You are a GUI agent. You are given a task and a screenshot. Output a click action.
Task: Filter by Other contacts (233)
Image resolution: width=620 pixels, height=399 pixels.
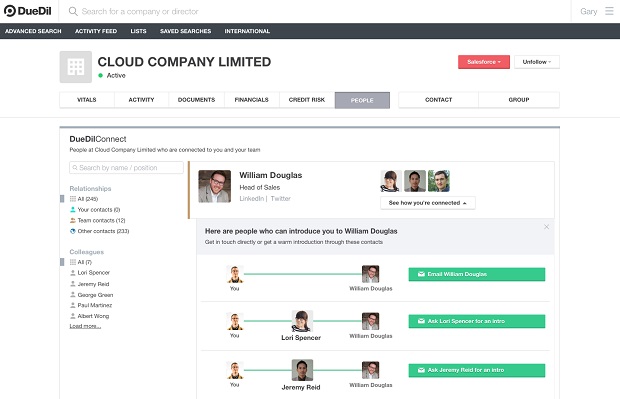pyautogui.click(x=103, y=231)
